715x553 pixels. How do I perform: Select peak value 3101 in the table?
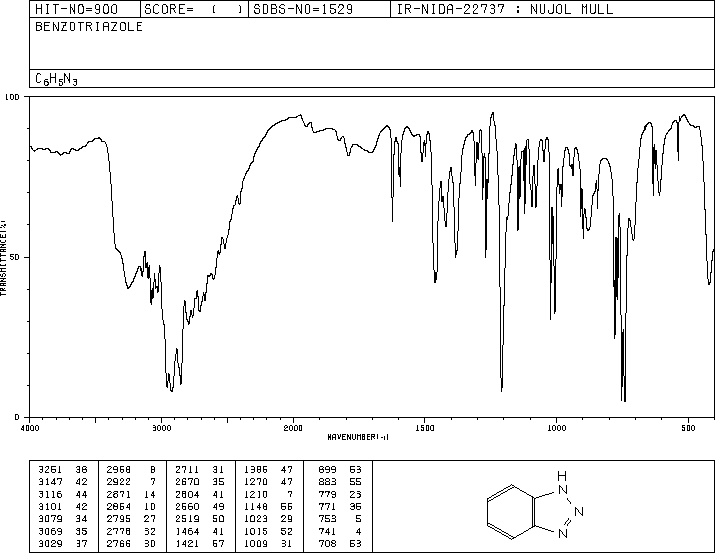tap(50, 506)
